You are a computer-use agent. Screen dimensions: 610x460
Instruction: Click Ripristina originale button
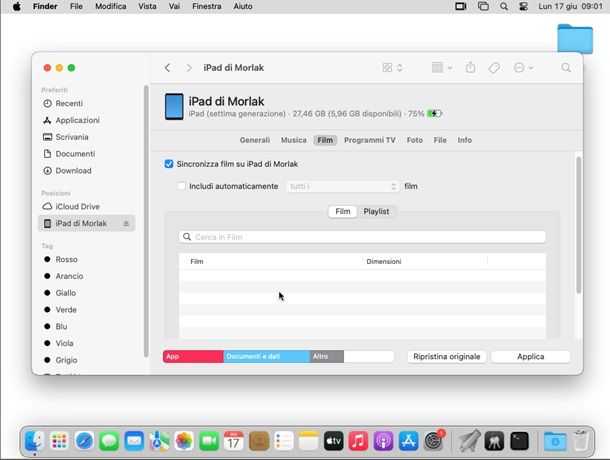[447, 356]
